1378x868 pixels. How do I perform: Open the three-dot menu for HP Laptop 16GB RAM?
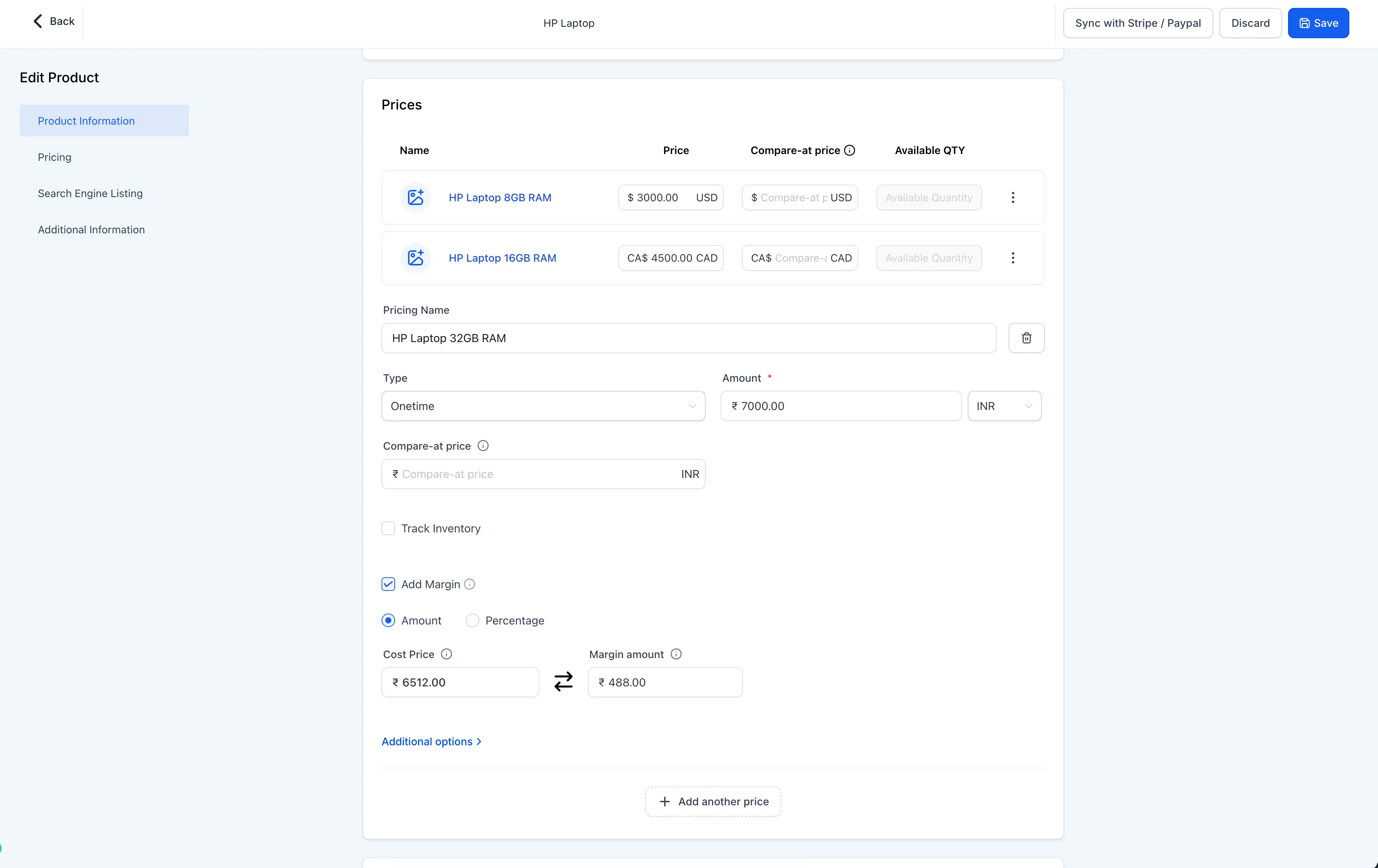pyautogui.click(x=1013, y=257)
